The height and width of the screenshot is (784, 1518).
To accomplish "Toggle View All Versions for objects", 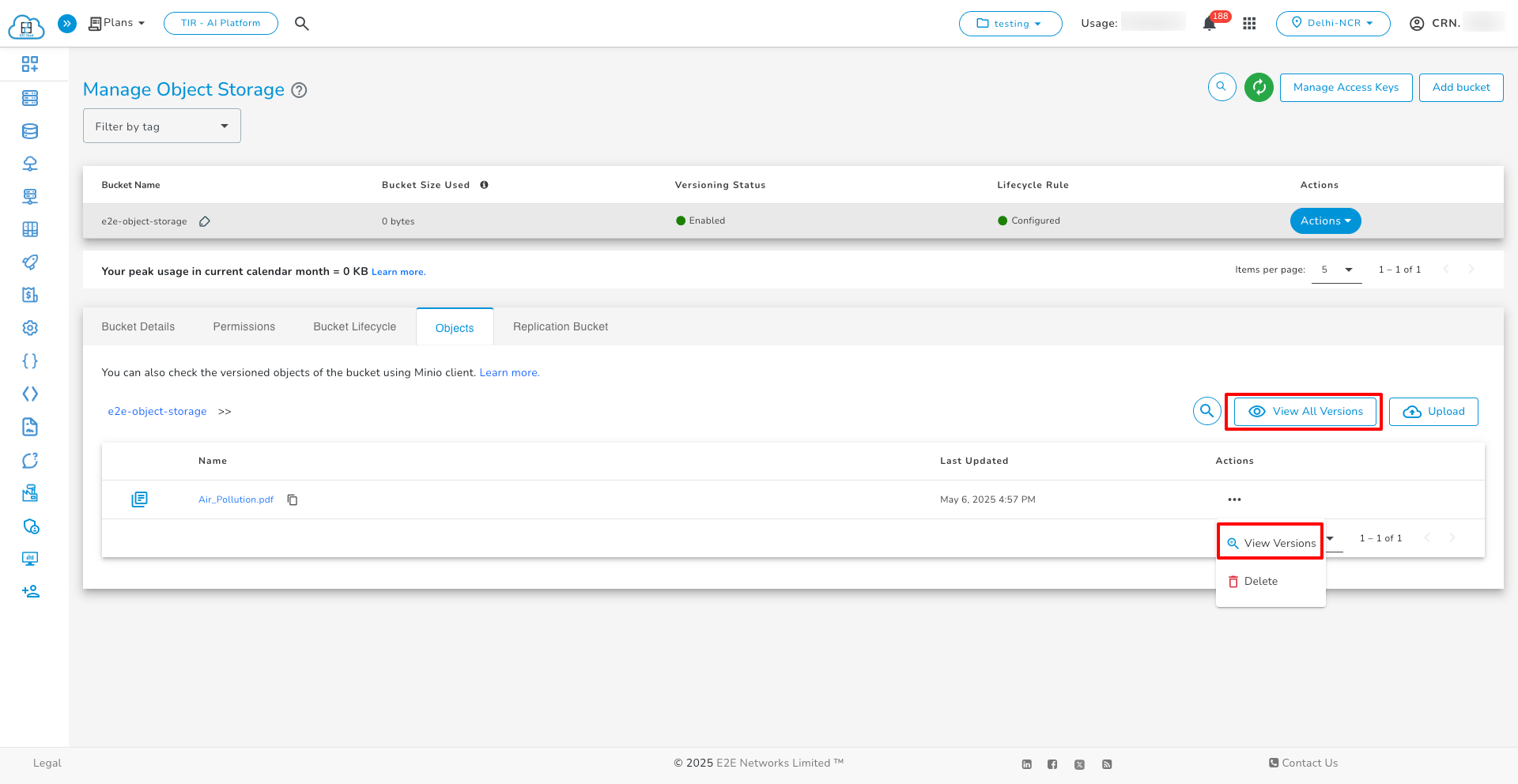I will tap(1305, 412).
